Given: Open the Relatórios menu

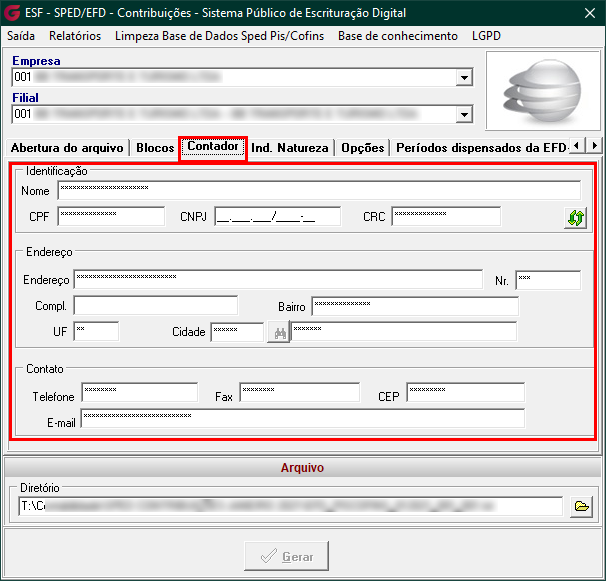Looking at the screenshot, I should pos(75,36).
